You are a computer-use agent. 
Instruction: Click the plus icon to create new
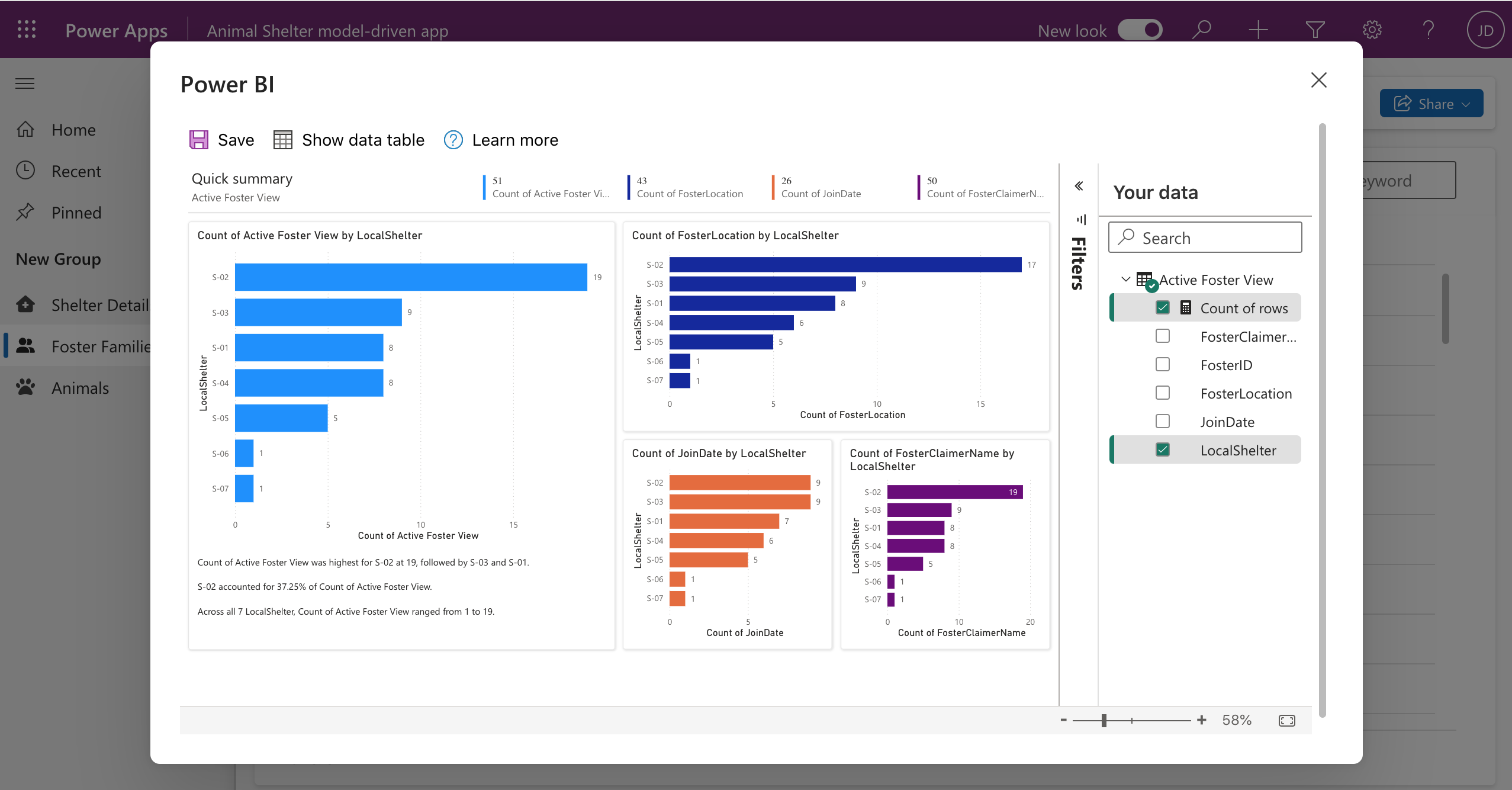[x=1258, y=30]
